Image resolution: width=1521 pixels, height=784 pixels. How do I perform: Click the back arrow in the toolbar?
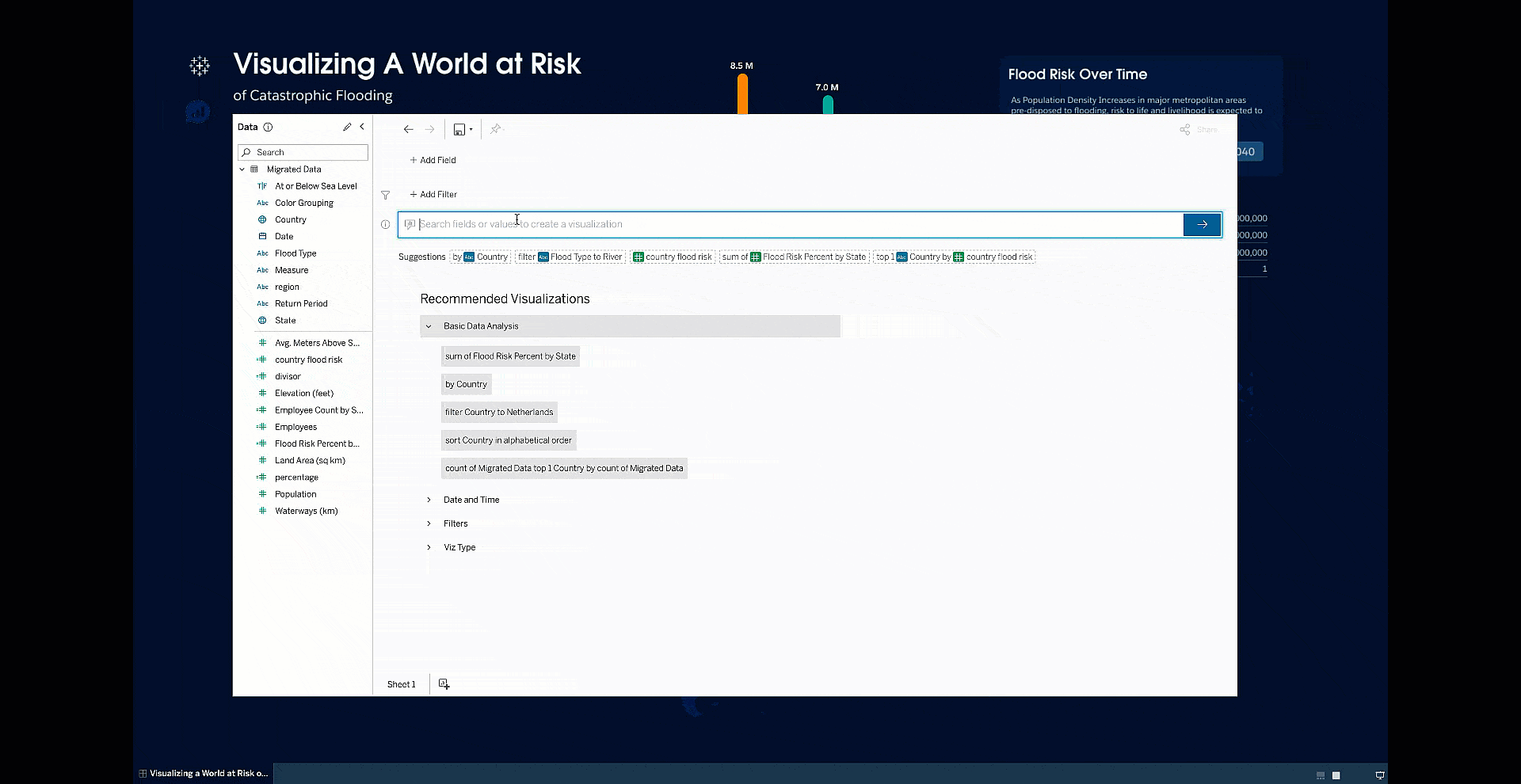(x=408, y=129)
